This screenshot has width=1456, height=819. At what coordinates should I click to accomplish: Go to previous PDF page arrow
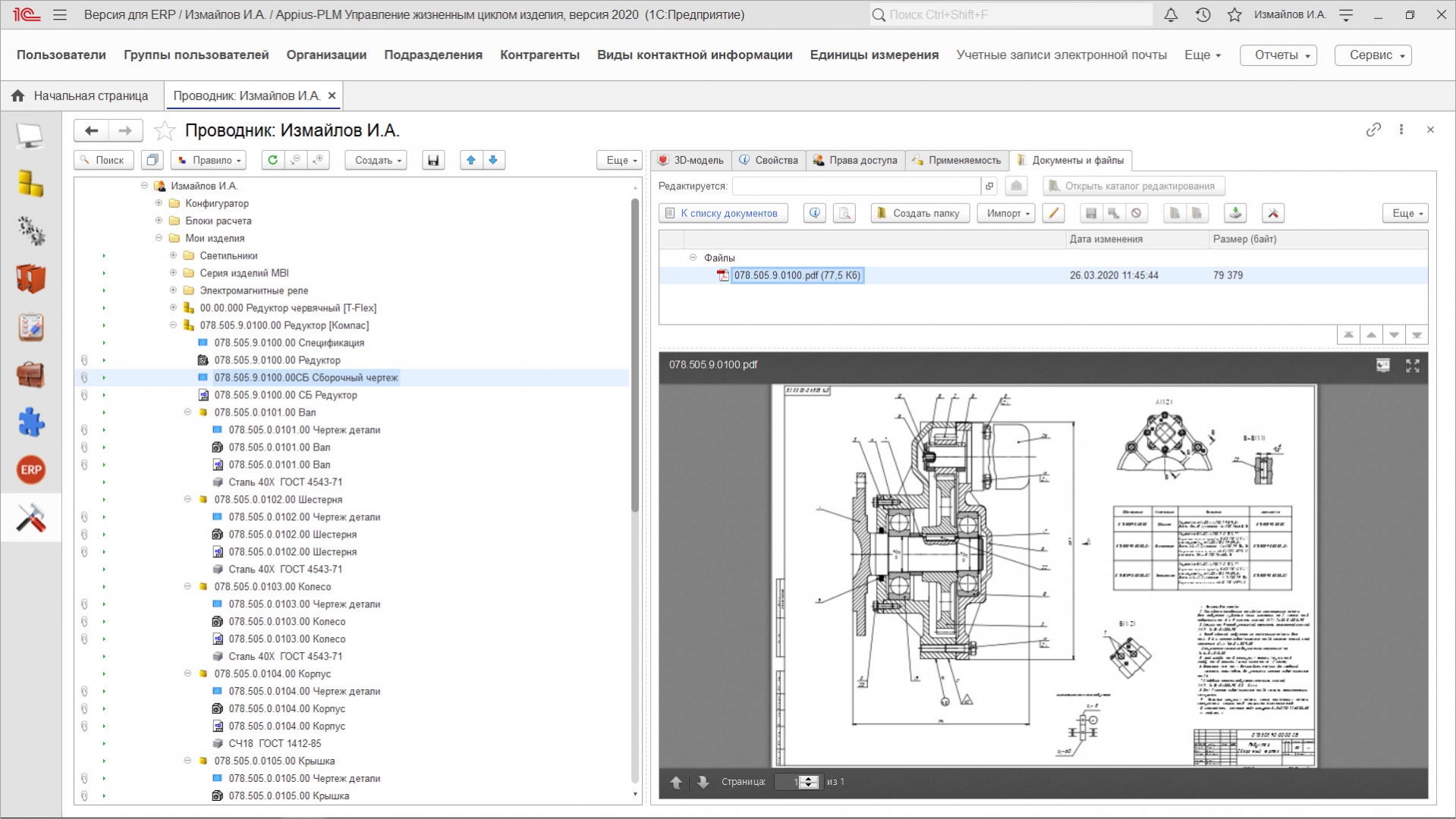pyautogui.click(x=676, y=782)
